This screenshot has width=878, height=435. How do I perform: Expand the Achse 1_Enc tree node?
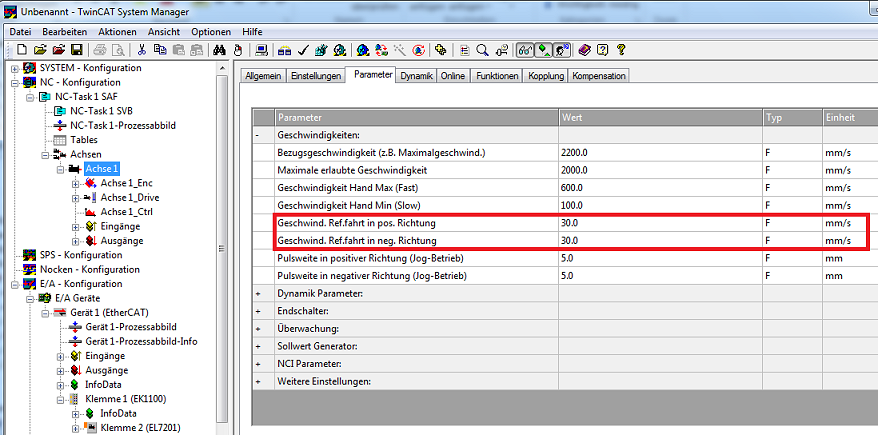click(76, 183)
